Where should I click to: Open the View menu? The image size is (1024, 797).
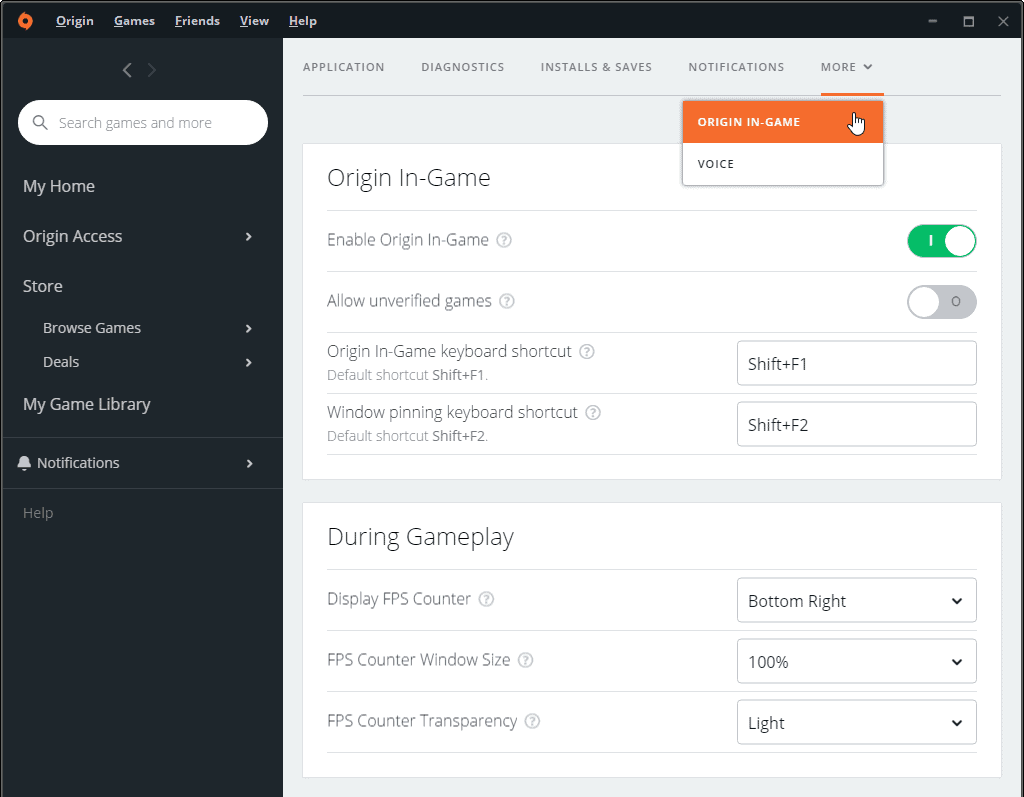(254, 21)
